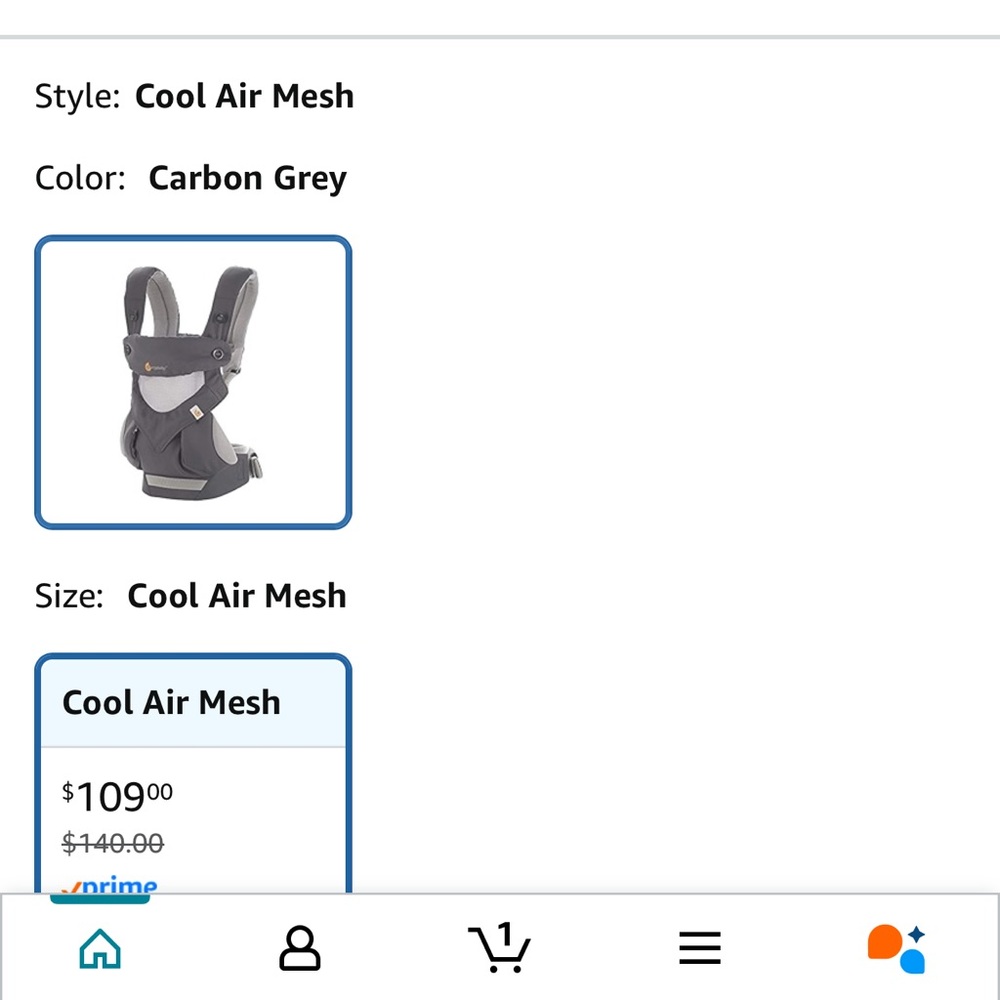The image size is (1000, 1000).
Task: Tap the Cool Air Mesh style label
Action: tap(245, 96)
